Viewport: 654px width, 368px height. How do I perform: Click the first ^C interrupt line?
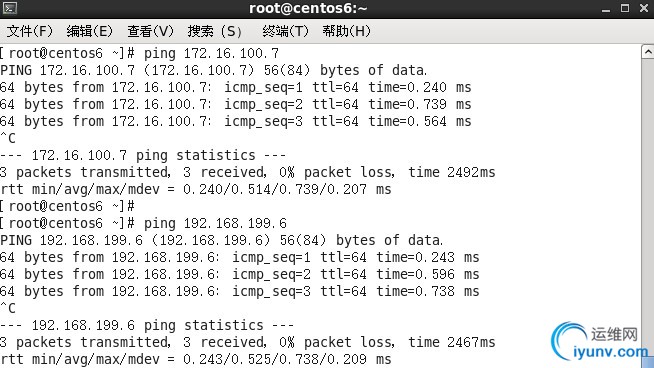8,138
